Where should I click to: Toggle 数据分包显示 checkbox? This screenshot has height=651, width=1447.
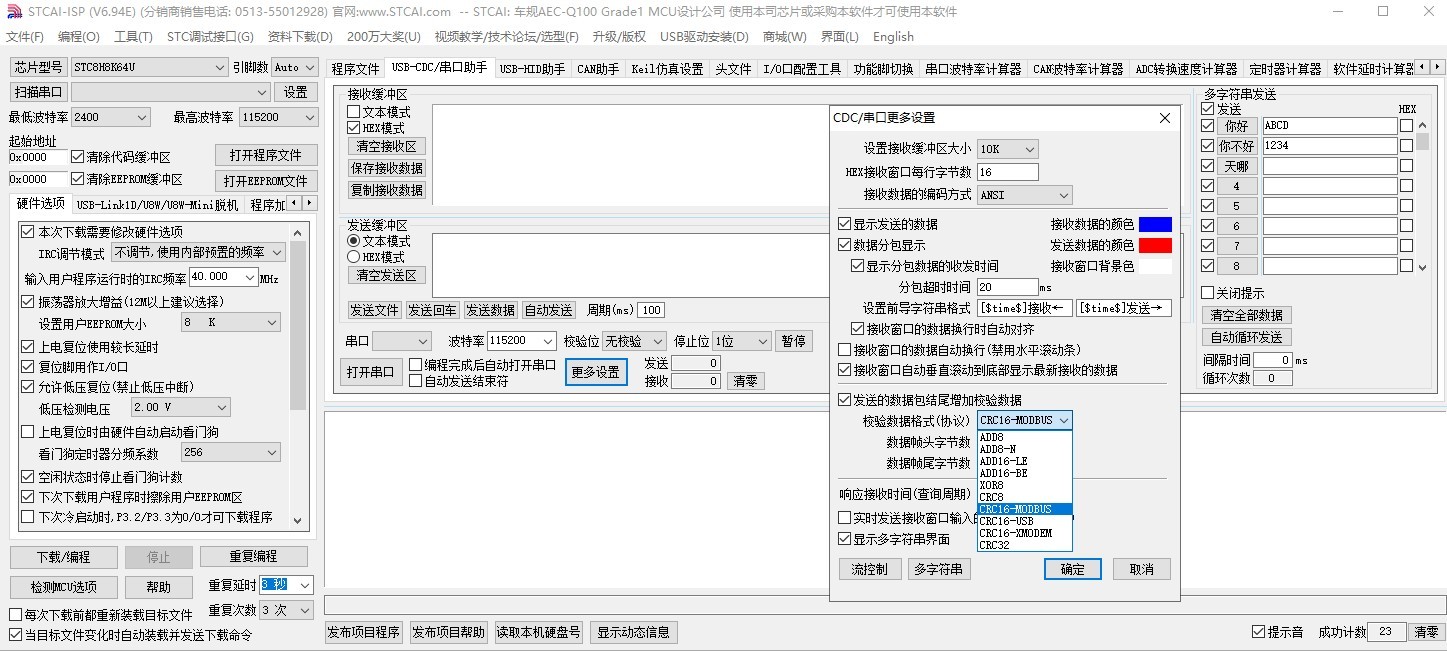point(845,245)
